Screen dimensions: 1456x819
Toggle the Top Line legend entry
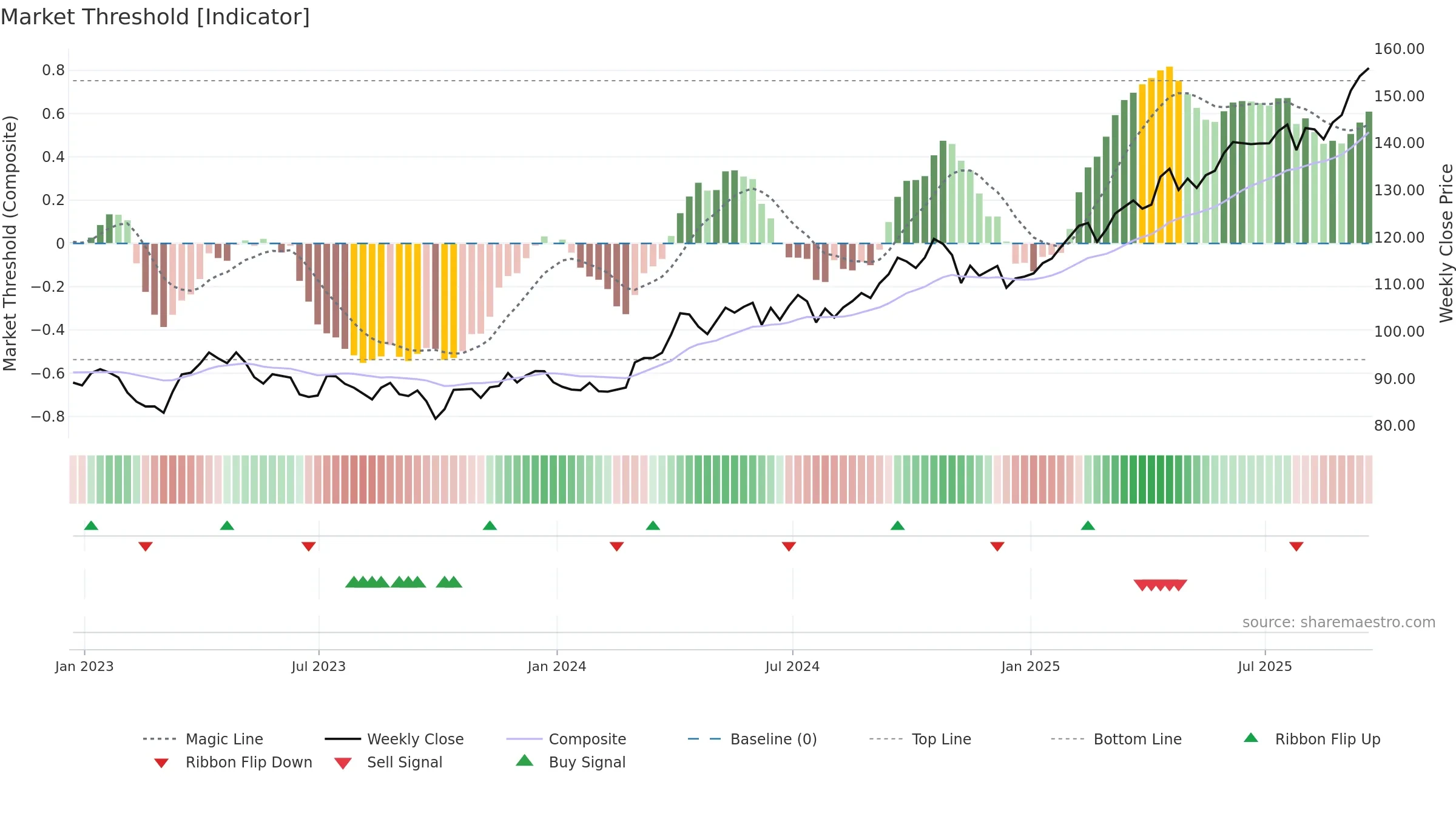(920, 739)
